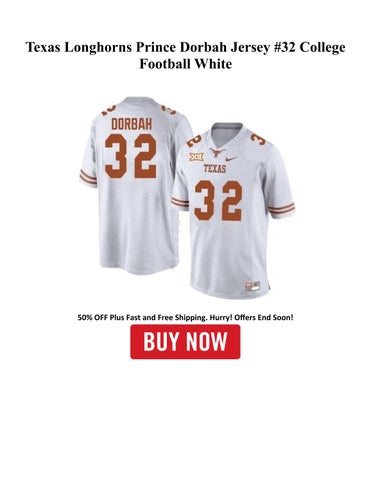The height and width of the screenshot is (480, 371).
Task: Click the large 32 on the back jersey
Action: pos(130,156)
